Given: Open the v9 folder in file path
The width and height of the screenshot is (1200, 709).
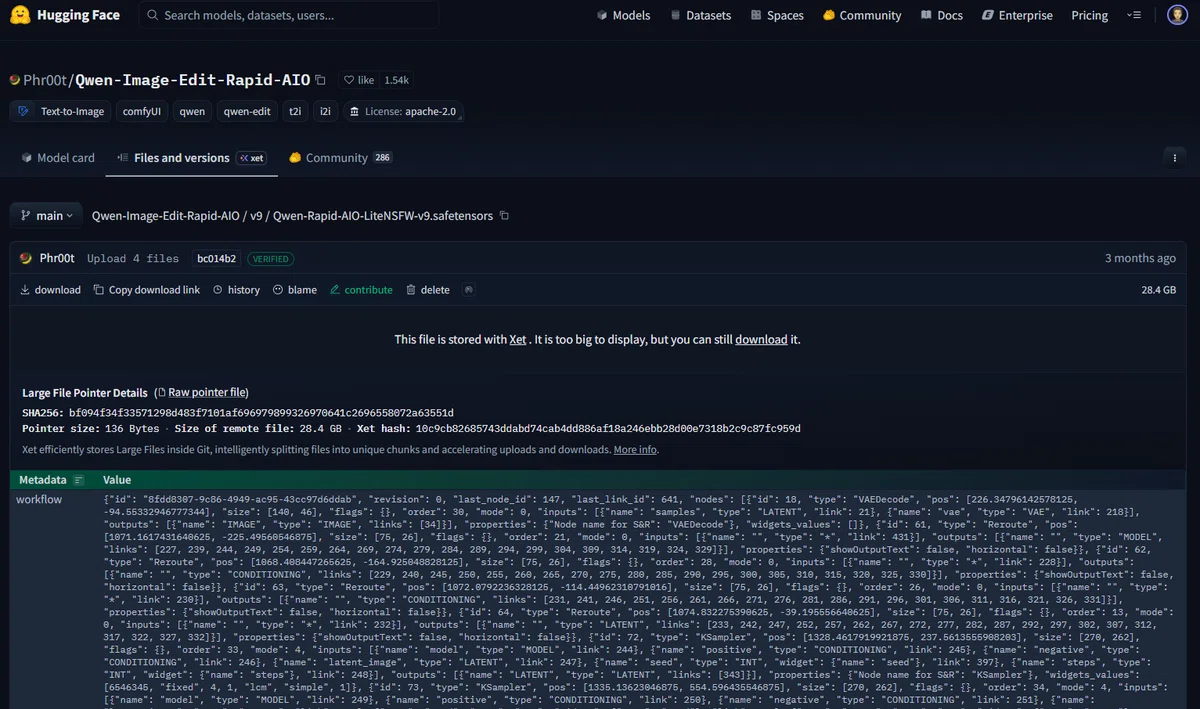Looking at the screenshot, I should [256, 216].
